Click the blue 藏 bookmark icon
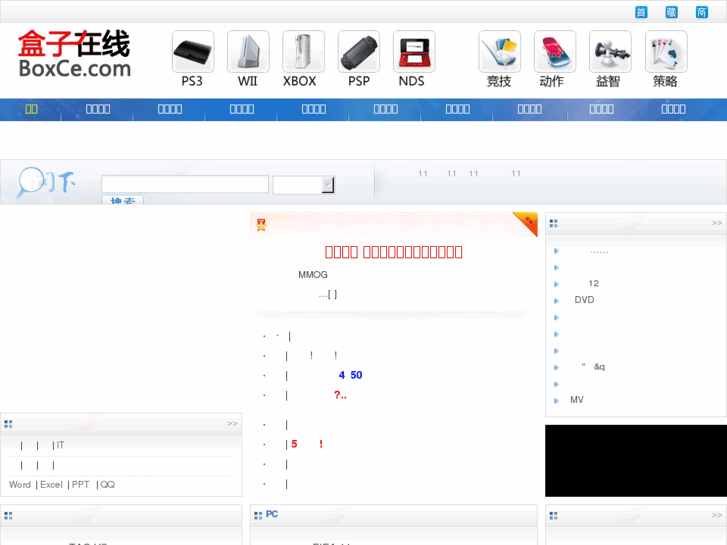Viewport: 727px width, 545px height. coord(671,12)
